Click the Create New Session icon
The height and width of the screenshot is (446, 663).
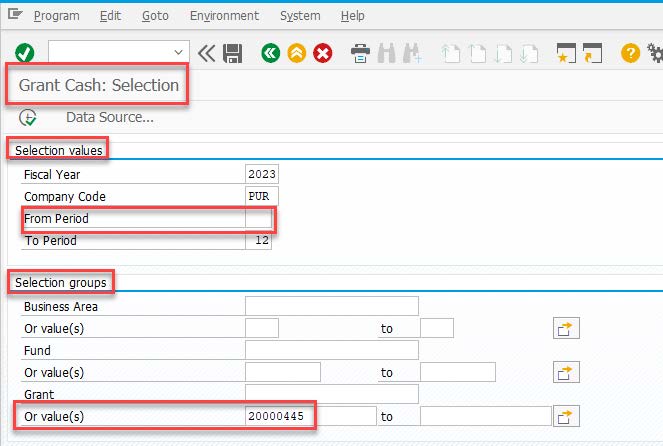[566, 53]
